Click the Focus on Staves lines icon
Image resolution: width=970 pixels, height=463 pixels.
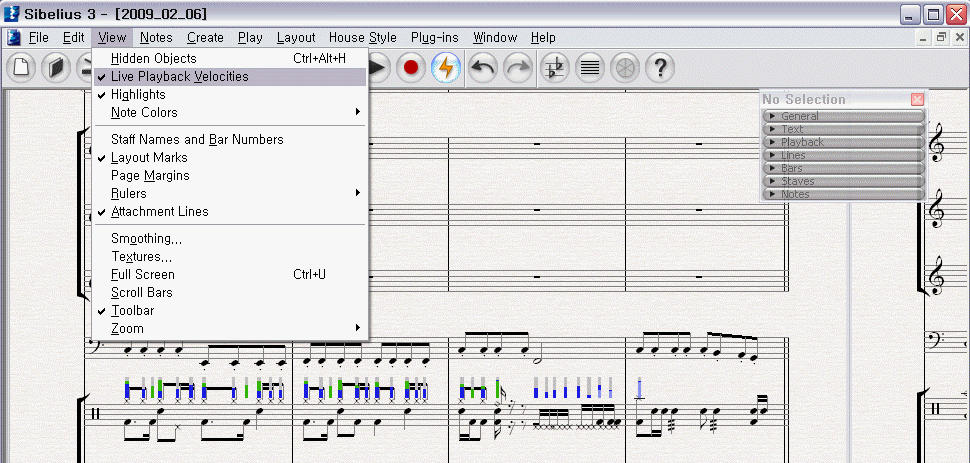[x=590, y=68]
